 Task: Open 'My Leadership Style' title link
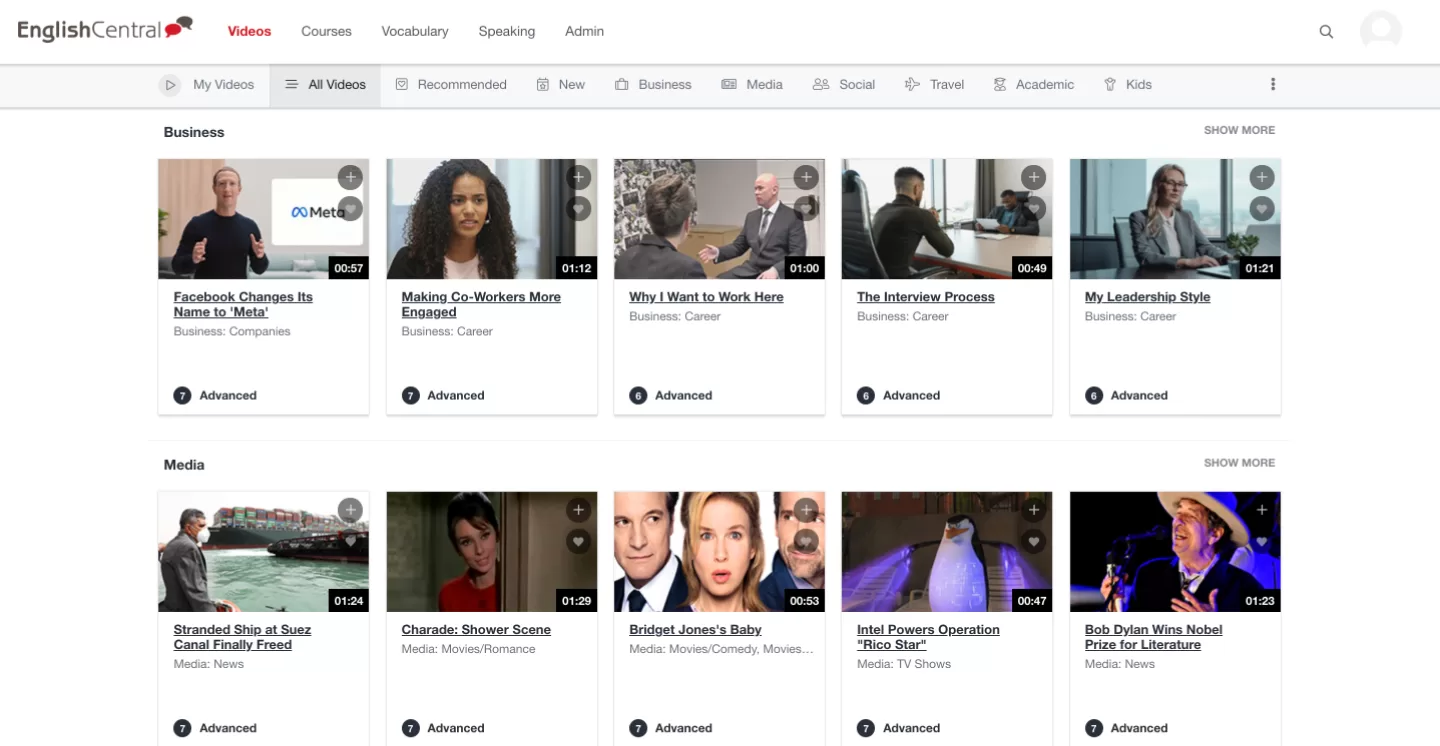[x=1148, y=297]
